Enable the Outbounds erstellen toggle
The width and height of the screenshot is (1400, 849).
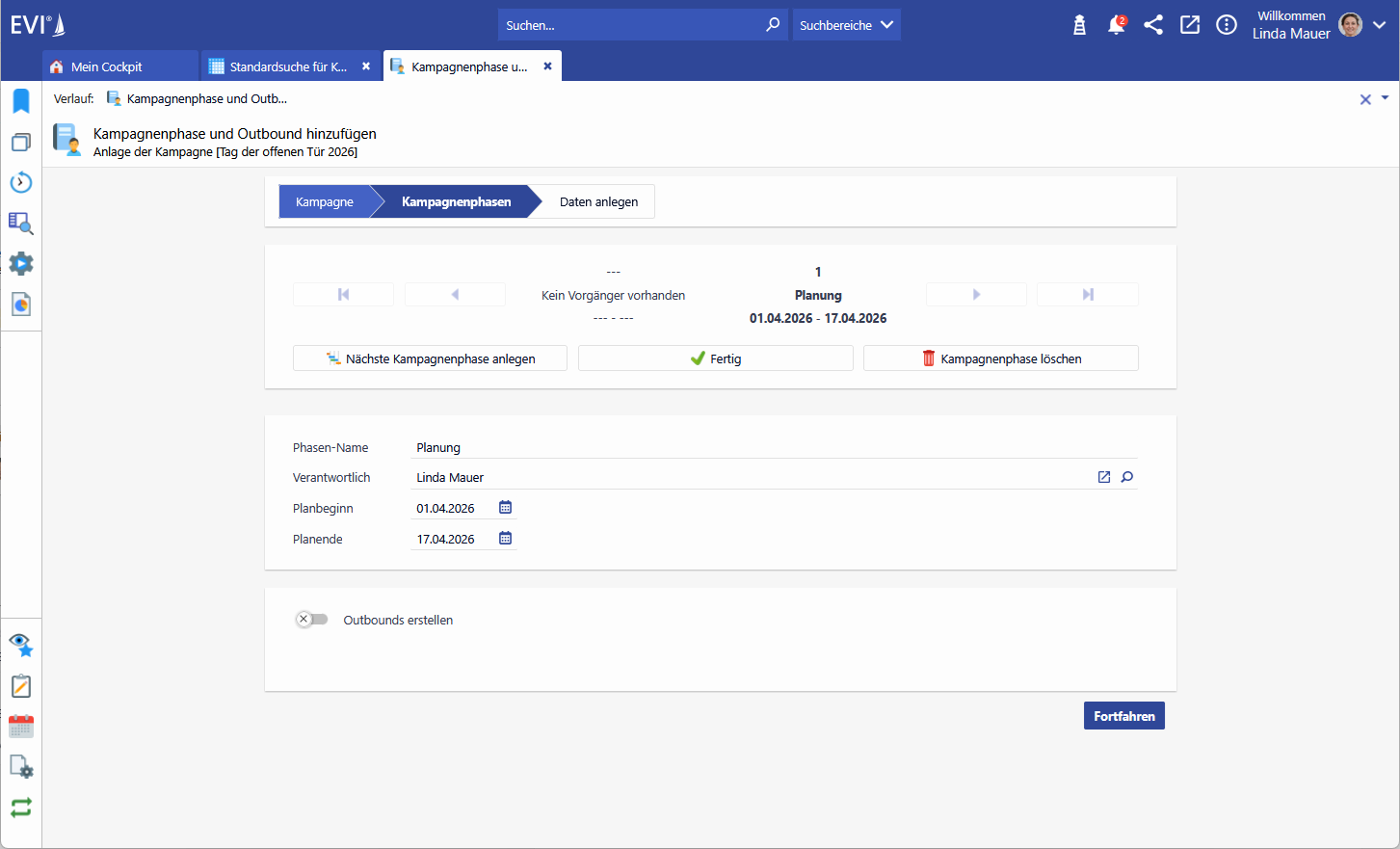coord(311,620)
